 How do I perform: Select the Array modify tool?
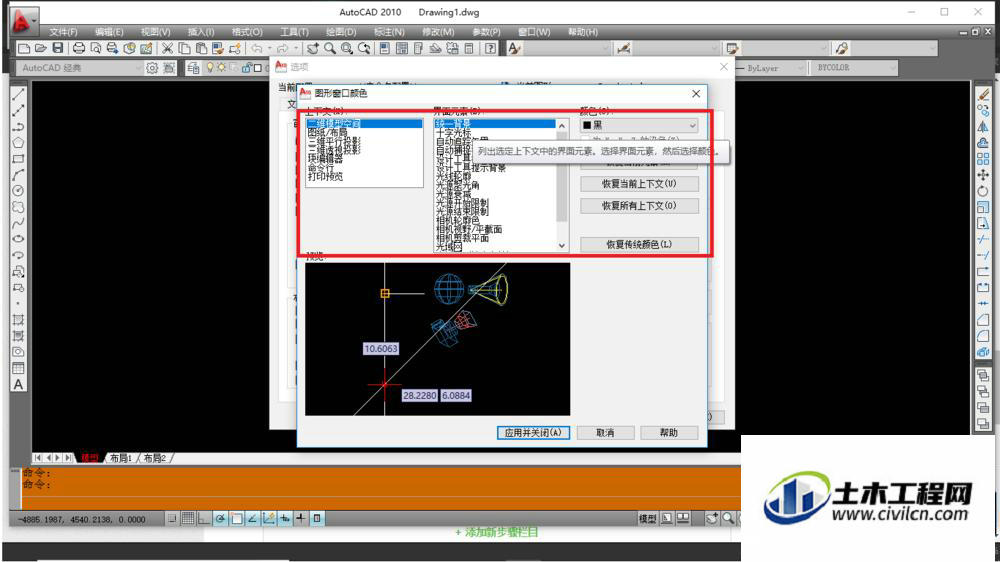pos(983,159)
